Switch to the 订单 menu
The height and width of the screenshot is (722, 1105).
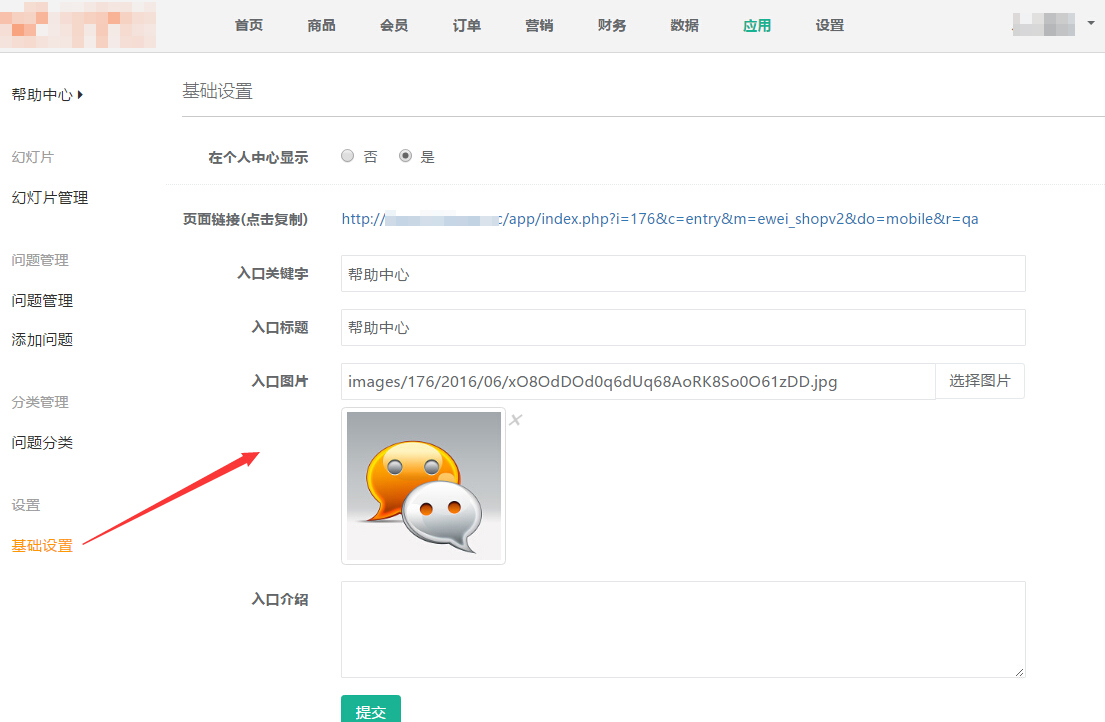tap(466, 26)
